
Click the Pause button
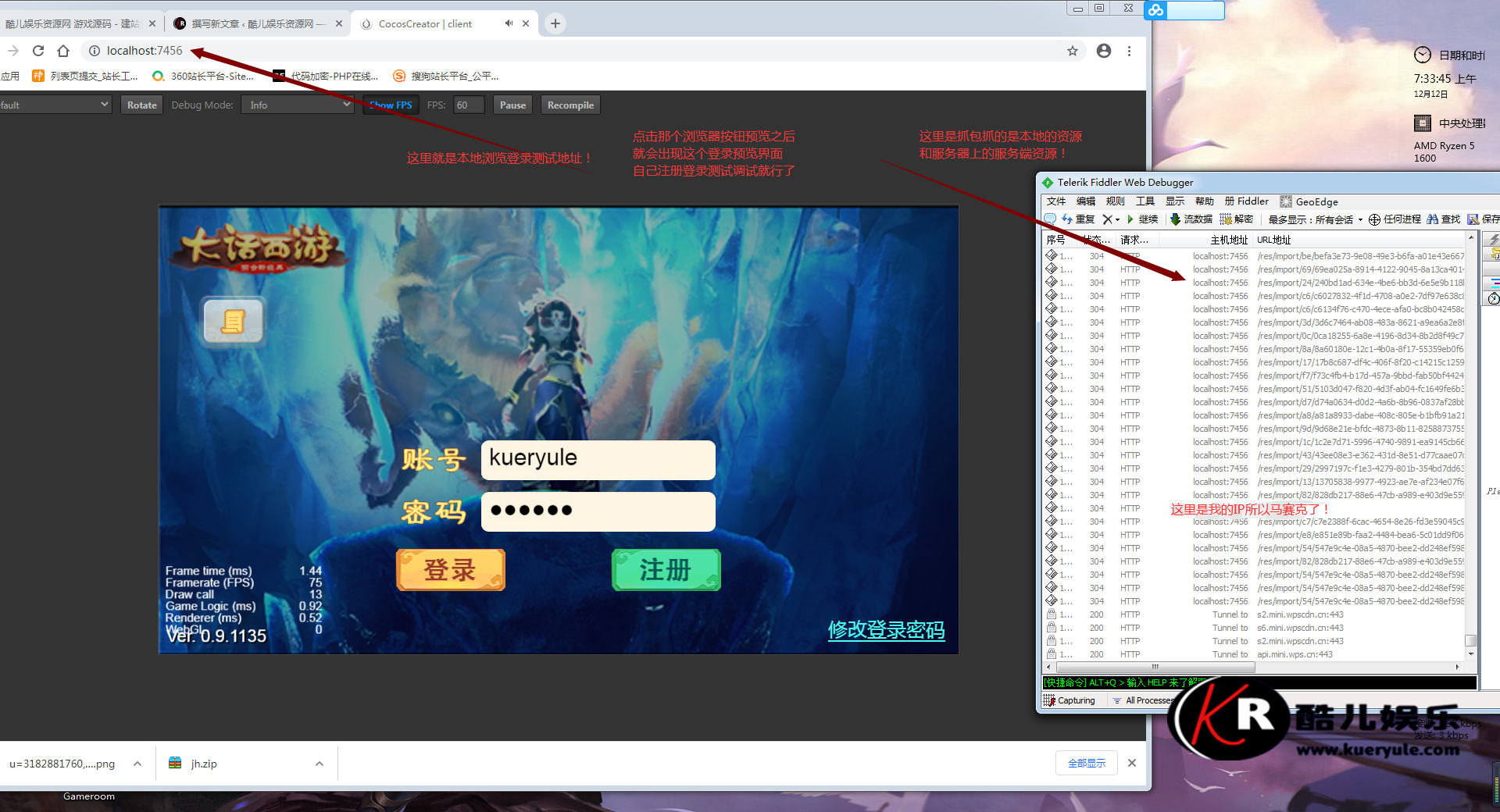pyautogui.click(x=512, y=105)
